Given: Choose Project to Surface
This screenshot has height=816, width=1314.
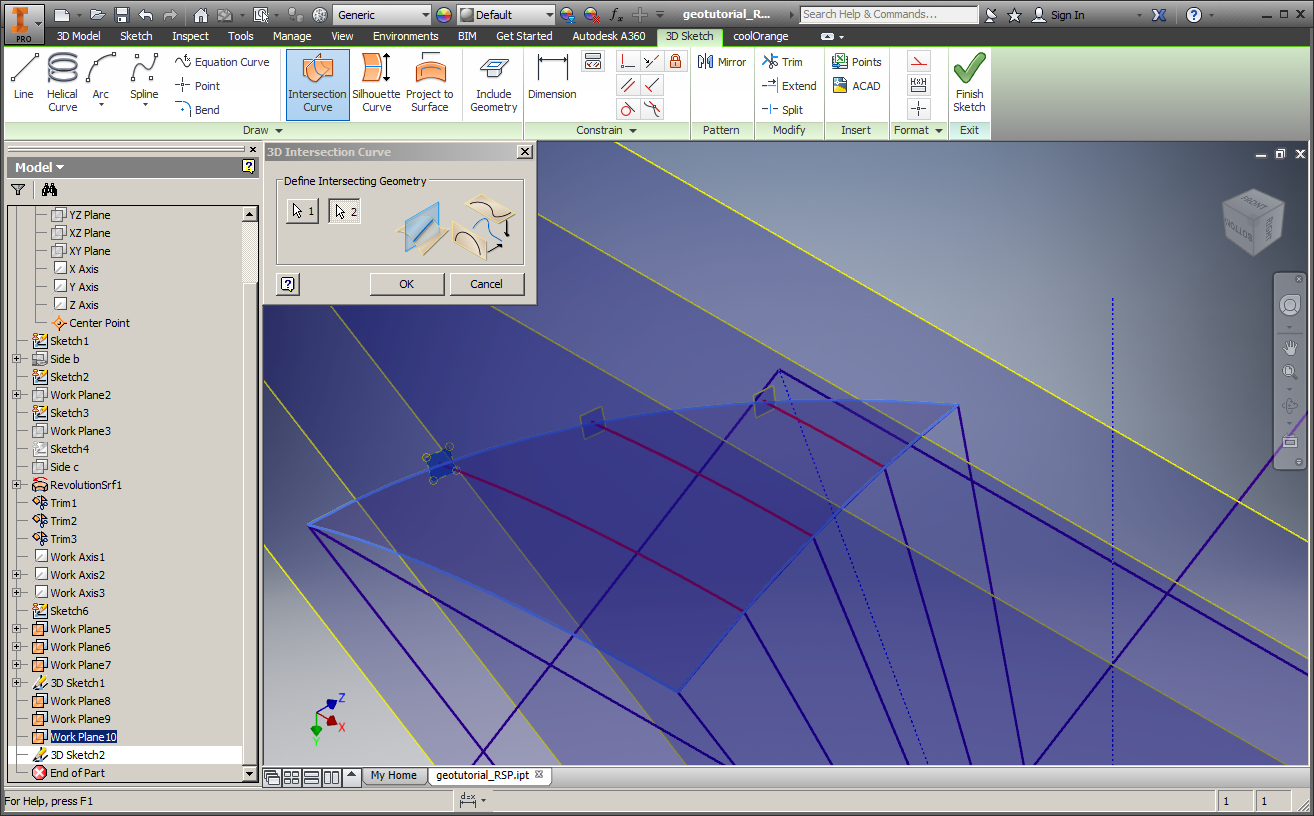Looking at the screenshot, I should tap(430, 83).
